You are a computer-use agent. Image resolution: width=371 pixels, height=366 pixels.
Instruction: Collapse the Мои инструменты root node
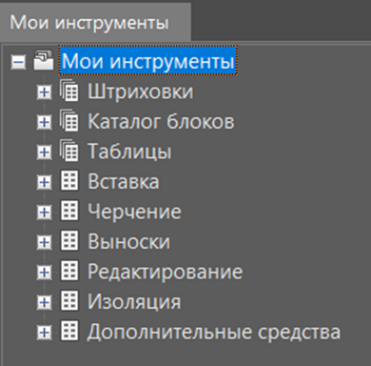pyautogui.click(x=18, y=62)
